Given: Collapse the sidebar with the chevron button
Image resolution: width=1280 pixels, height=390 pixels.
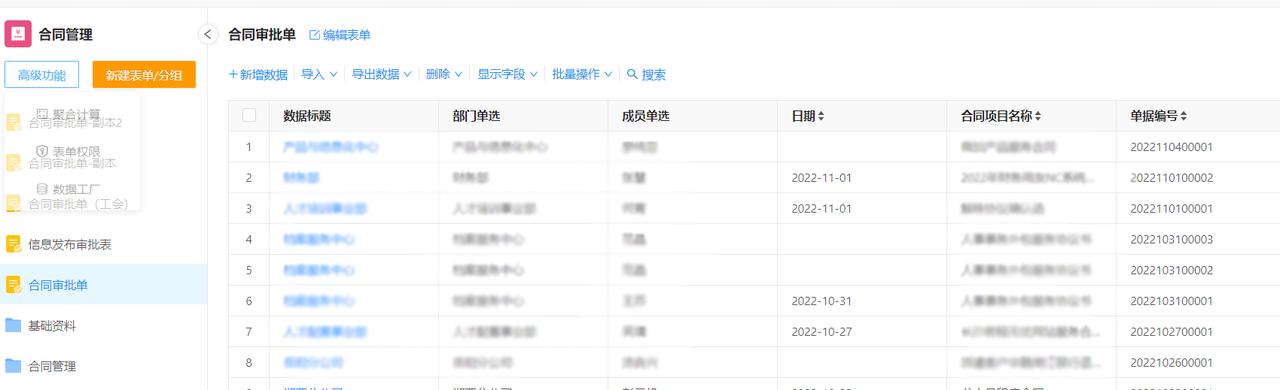Looking at the screenshot, I should coord(208,34).
